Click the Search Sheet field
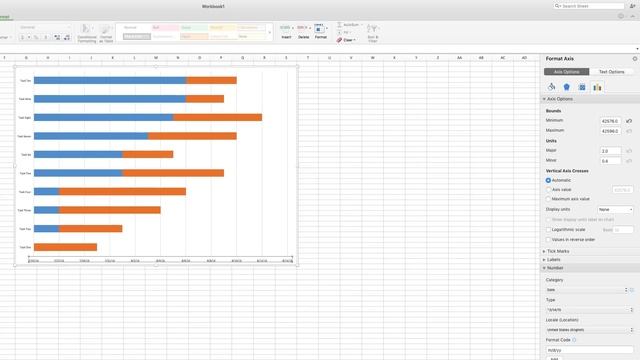640x360 pixels. 589,6
